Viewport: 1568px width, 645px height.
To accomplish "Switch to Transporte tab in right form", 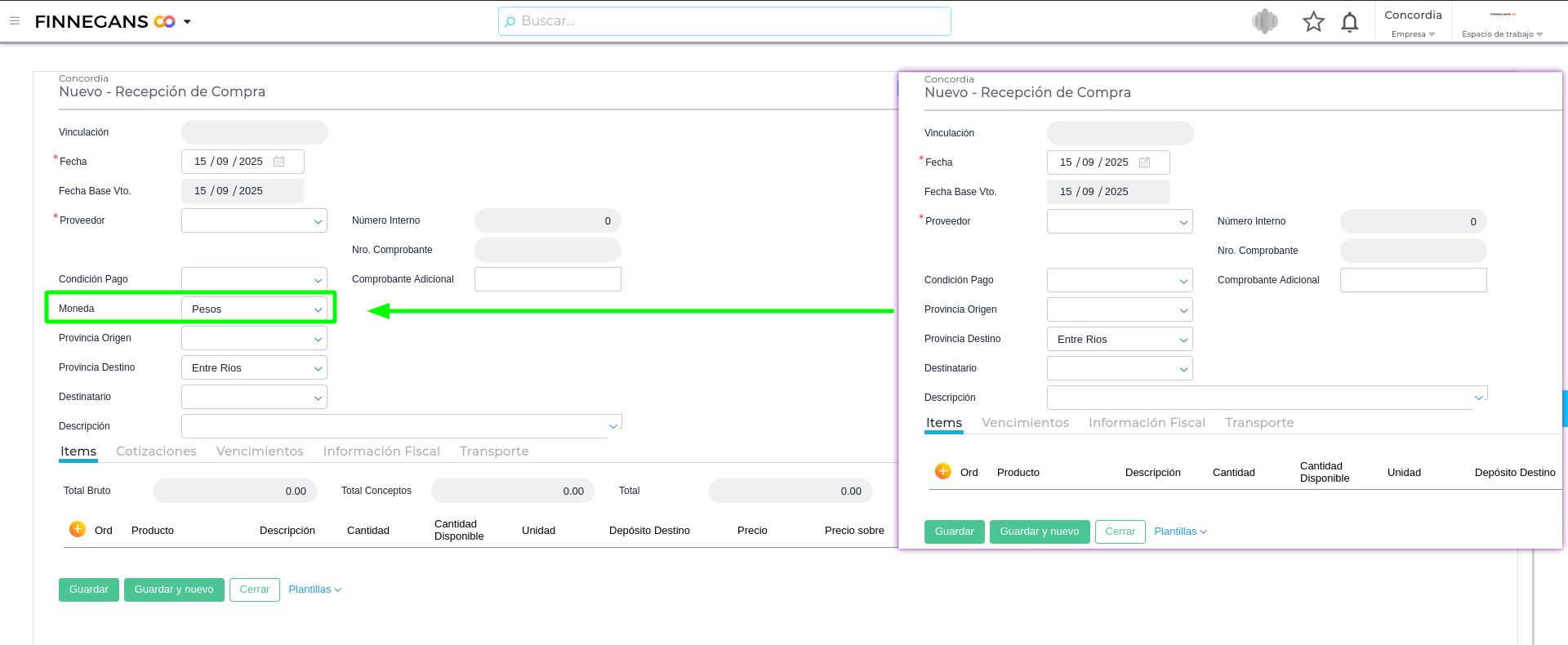I will pyautogui.click(x=1259, y=423).
